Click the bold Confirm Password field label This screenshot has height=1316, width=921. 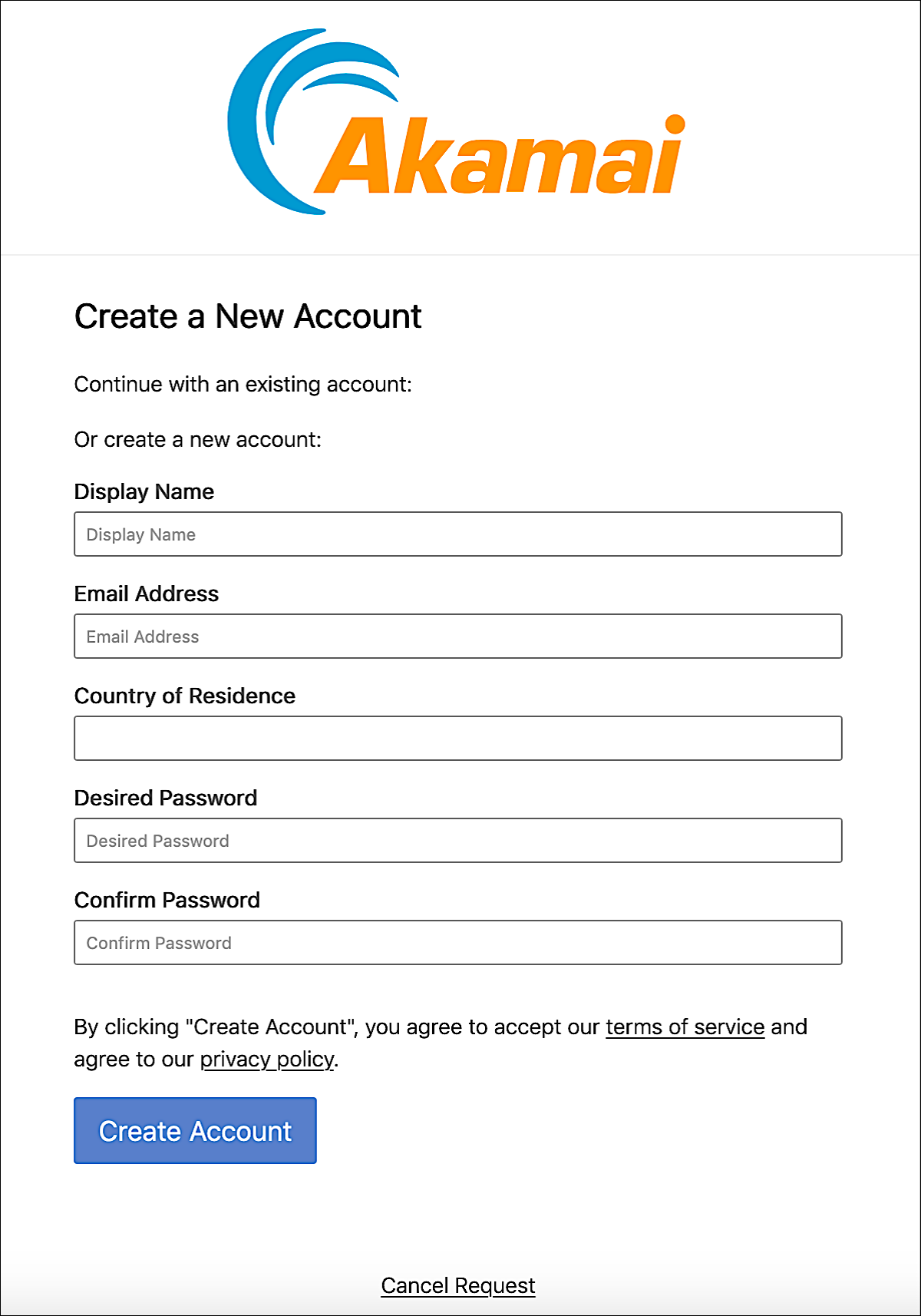(167, 901)
